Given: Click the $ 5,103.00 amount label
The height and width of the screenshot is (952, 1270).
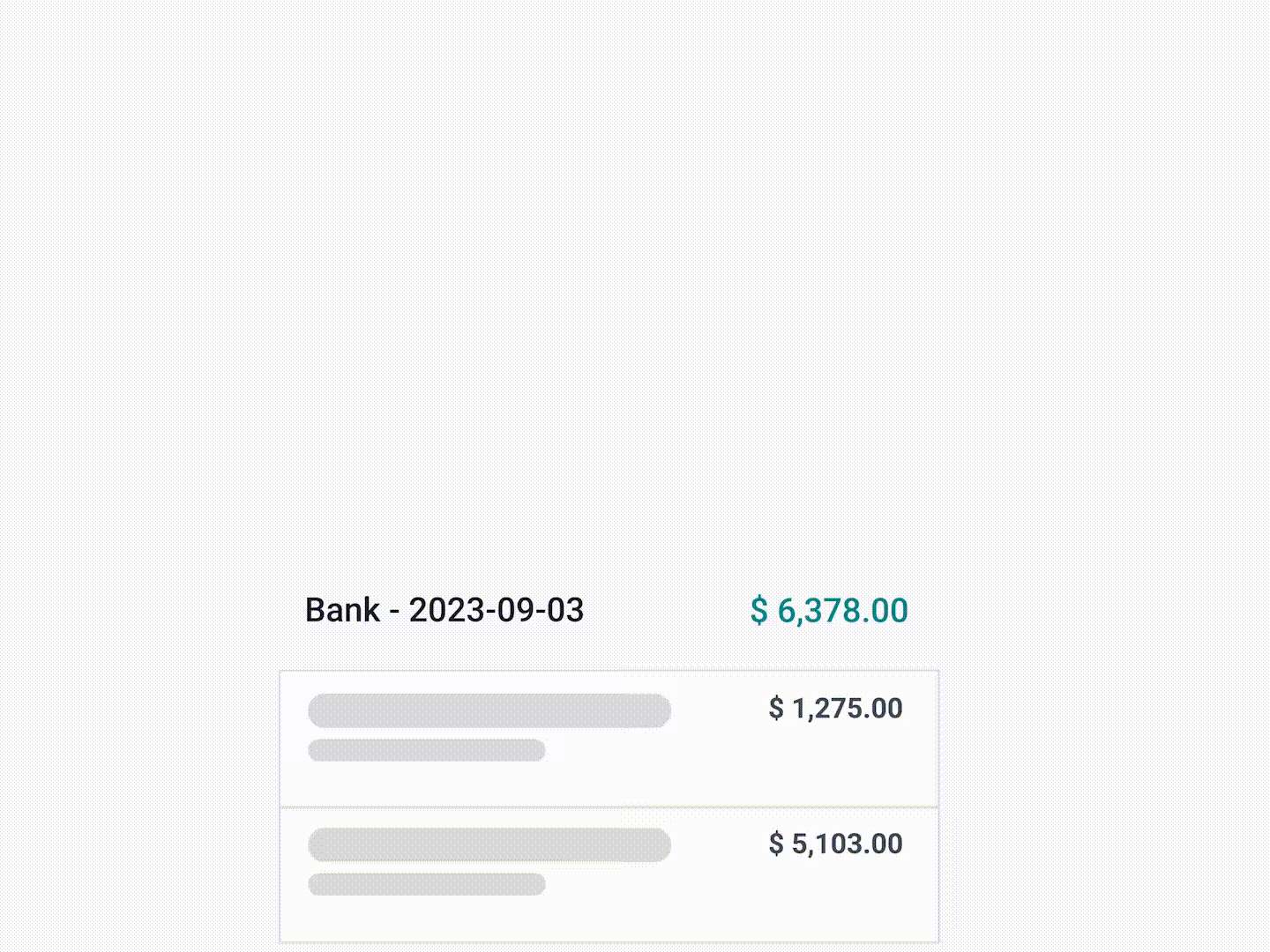Looking at the screenshot, I should tap(835, 844).
